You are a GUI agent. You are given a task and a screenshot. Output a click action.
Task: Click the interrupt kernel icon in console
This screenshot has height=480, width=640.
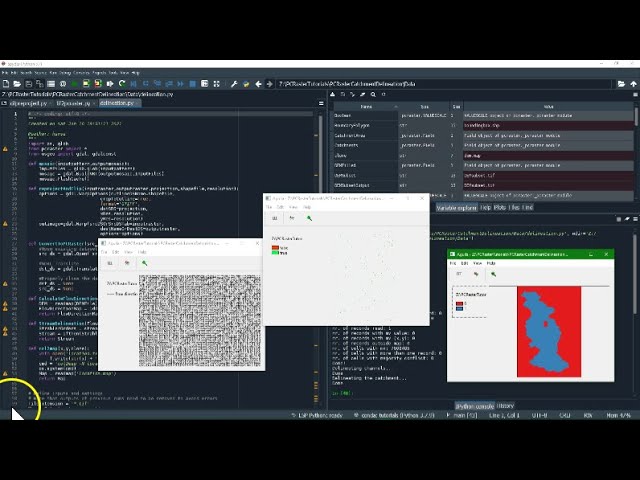tap(618, 219)
